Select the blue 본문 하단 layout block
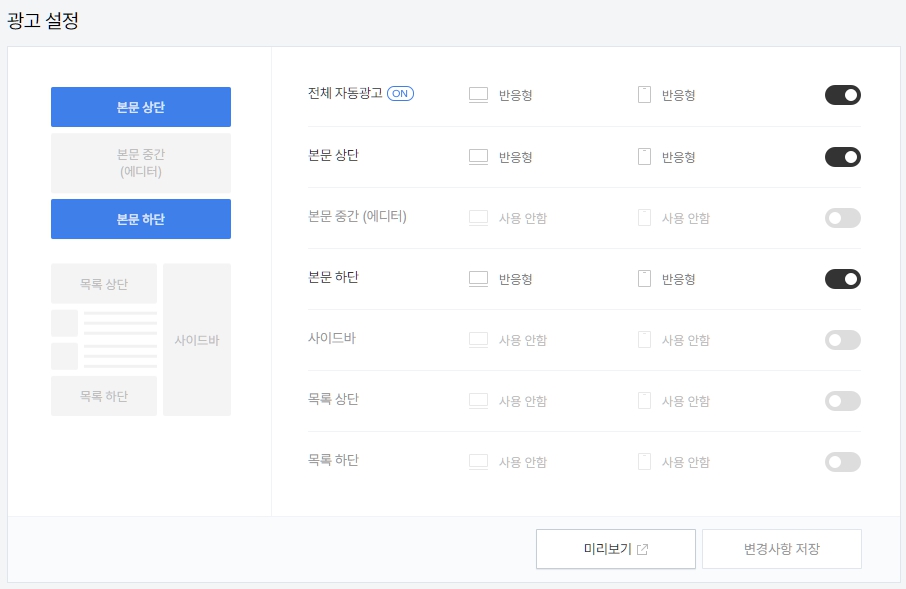 click(x=141, y=219)
